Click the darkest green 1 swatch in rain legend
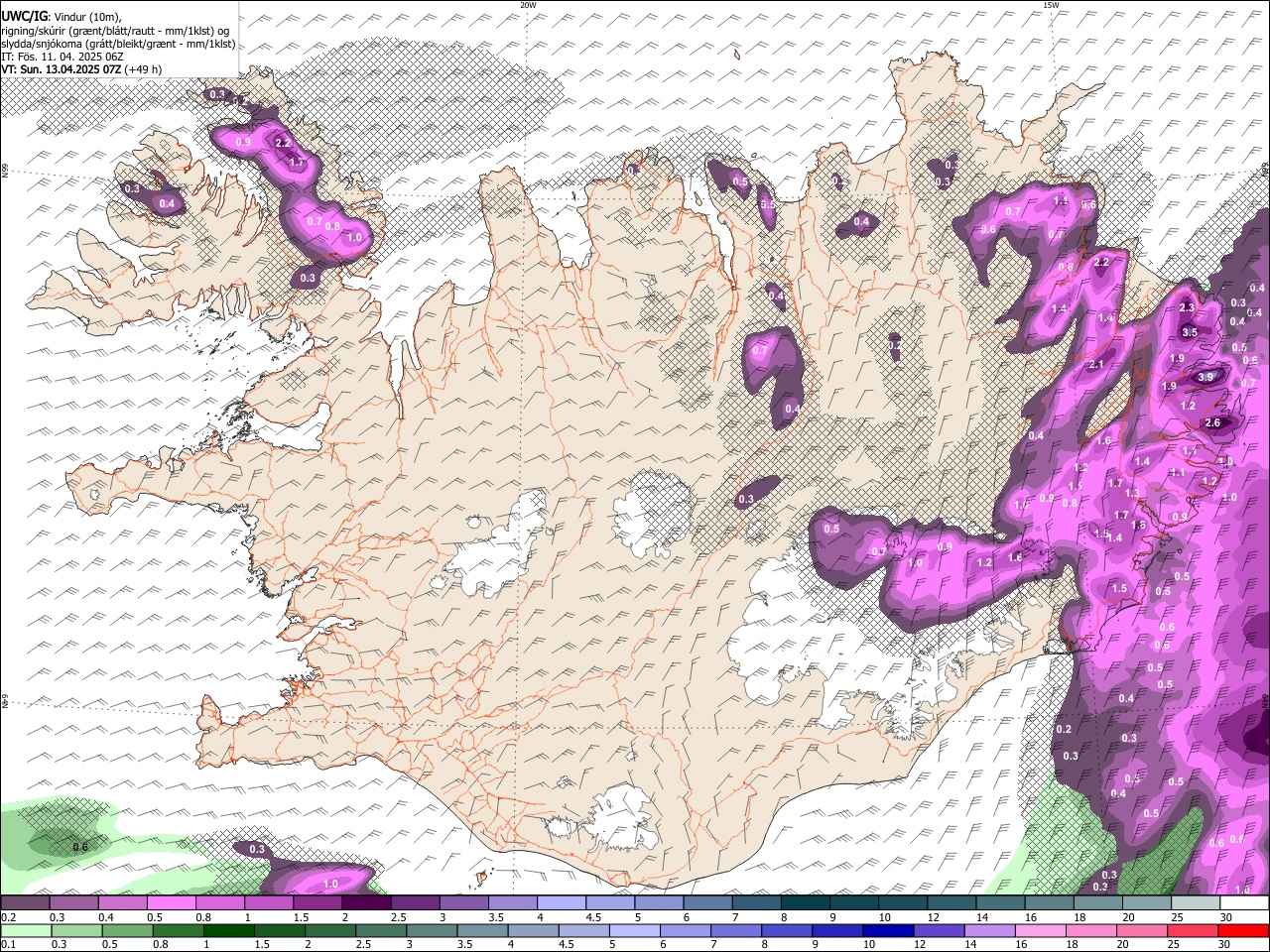1270x952 pixels. (229, 930)
